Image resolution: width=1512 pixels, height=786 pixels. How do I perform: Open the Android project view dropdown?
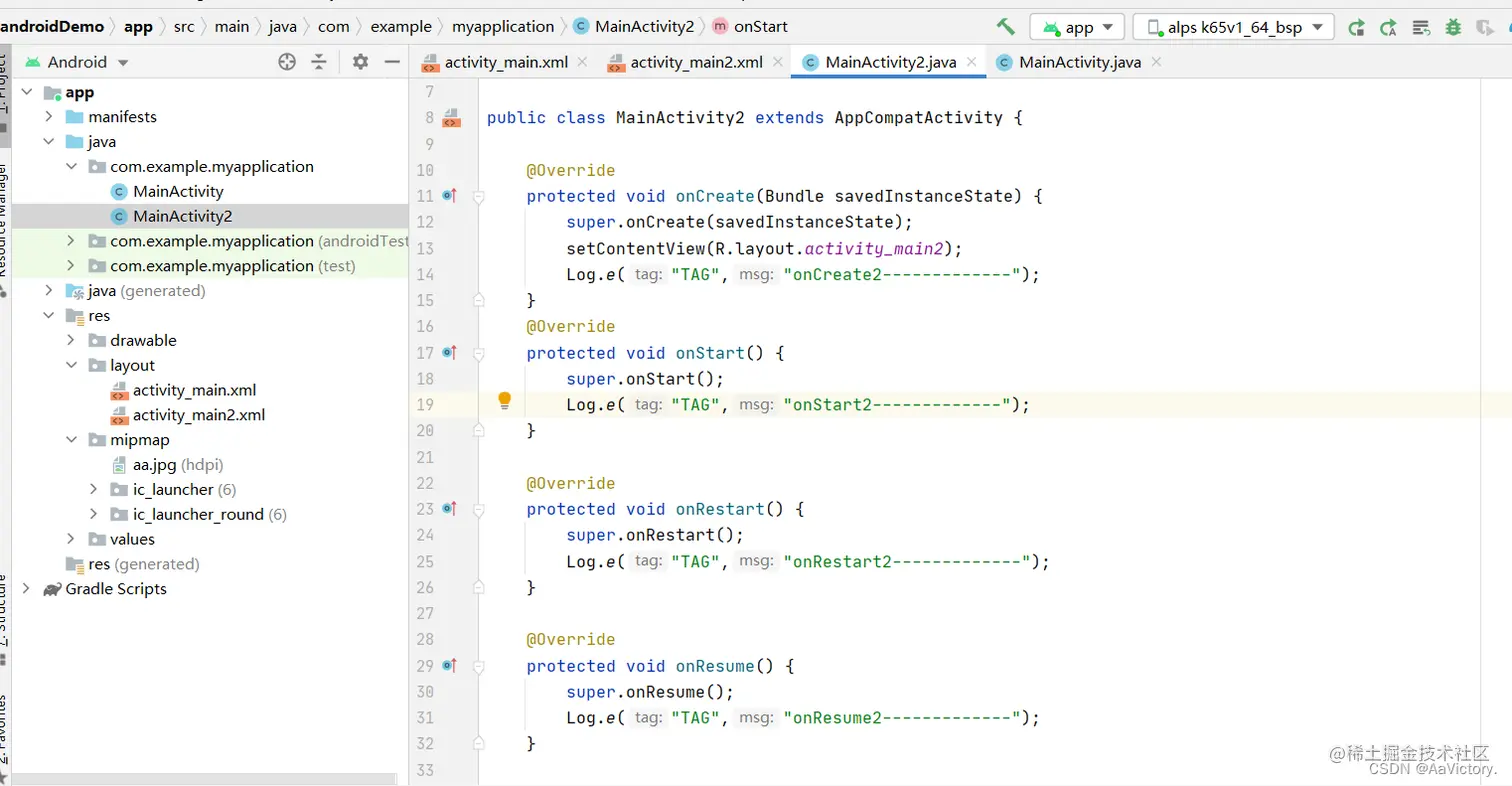point(77,62)
